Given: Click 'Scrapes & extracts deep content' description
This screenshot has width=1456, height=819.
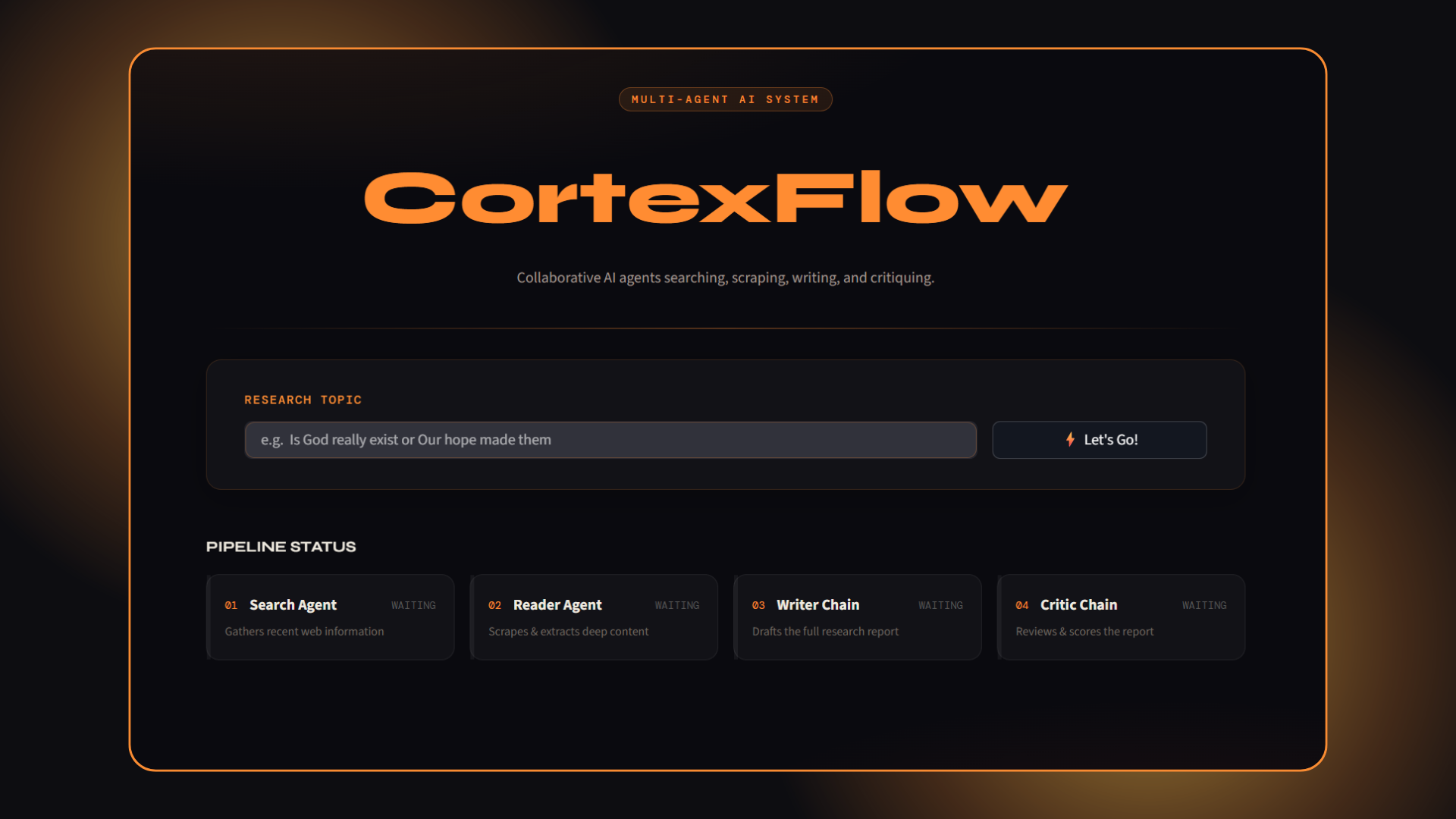Looking at the screenshot, I should (568, 631).
